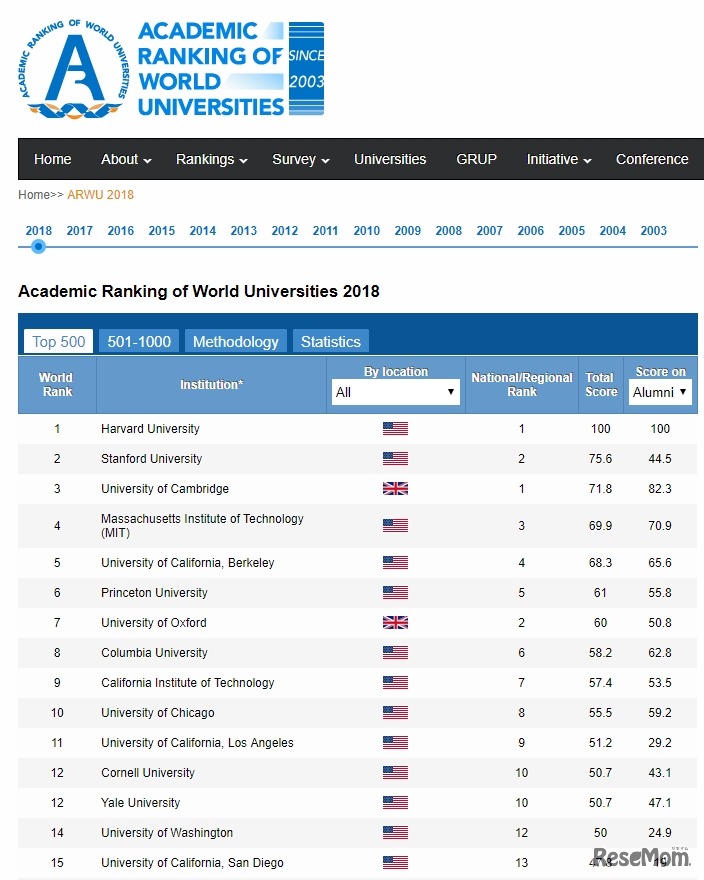Open the Harvard University link
This screenshot has width=704, height=880.
click(150, 429)
